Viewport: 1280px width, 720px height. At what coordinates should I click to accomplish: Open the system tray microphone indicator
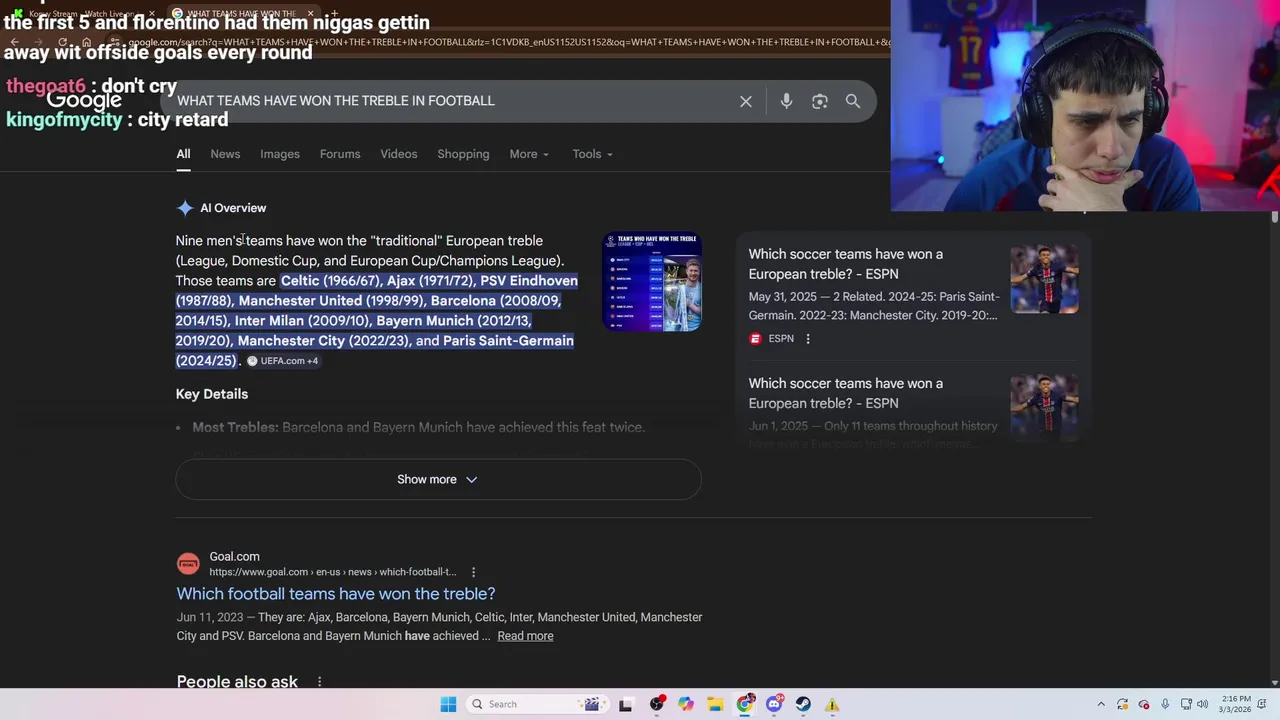pyautogui.click(x=1165, y=704)
